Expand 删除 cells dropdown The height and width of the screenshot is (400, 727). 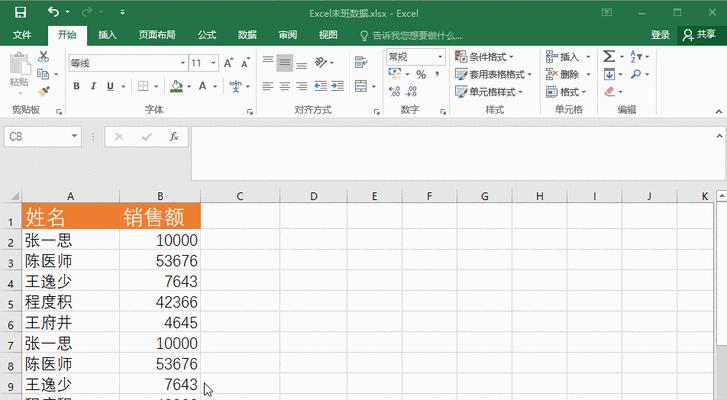588,74
